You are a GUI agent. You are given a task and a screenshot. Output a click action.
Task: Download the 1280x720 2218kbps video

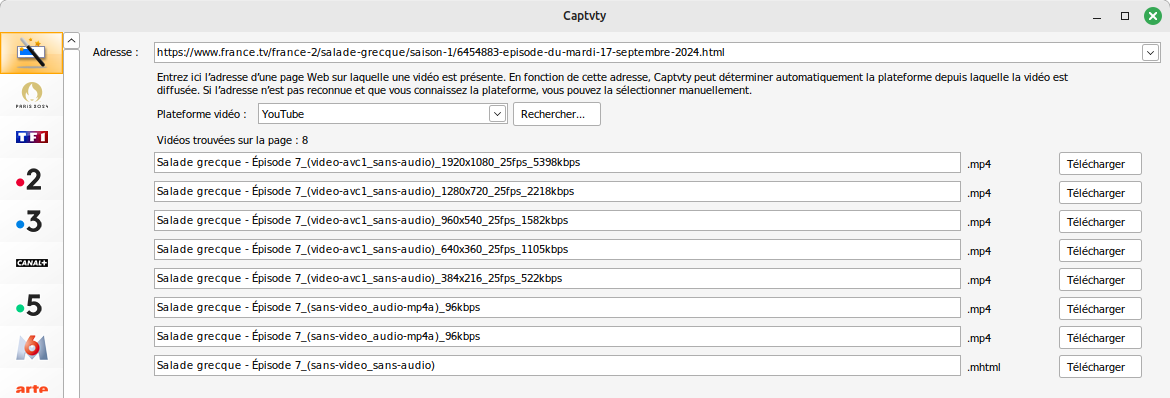tap(1100, 193)
